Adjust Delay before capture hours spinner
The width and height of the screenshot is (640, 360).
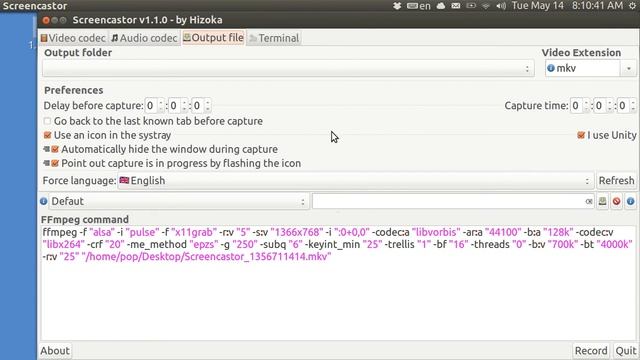(155, 106)
